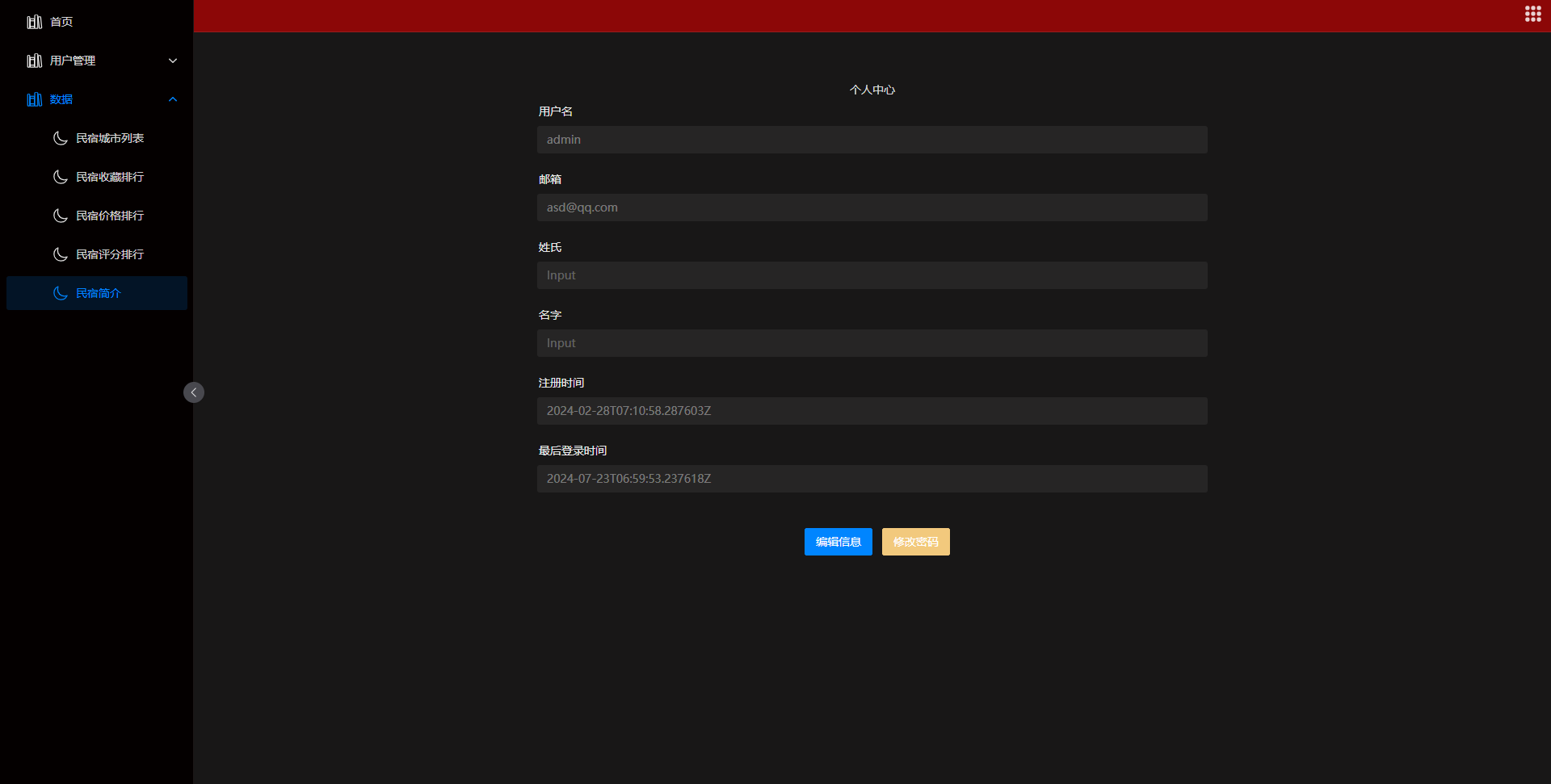Image resolution: width=1551 pixels, height=784 pixels.
Task: Open 用户管理 menu label
Action: [x=73, y=61]
